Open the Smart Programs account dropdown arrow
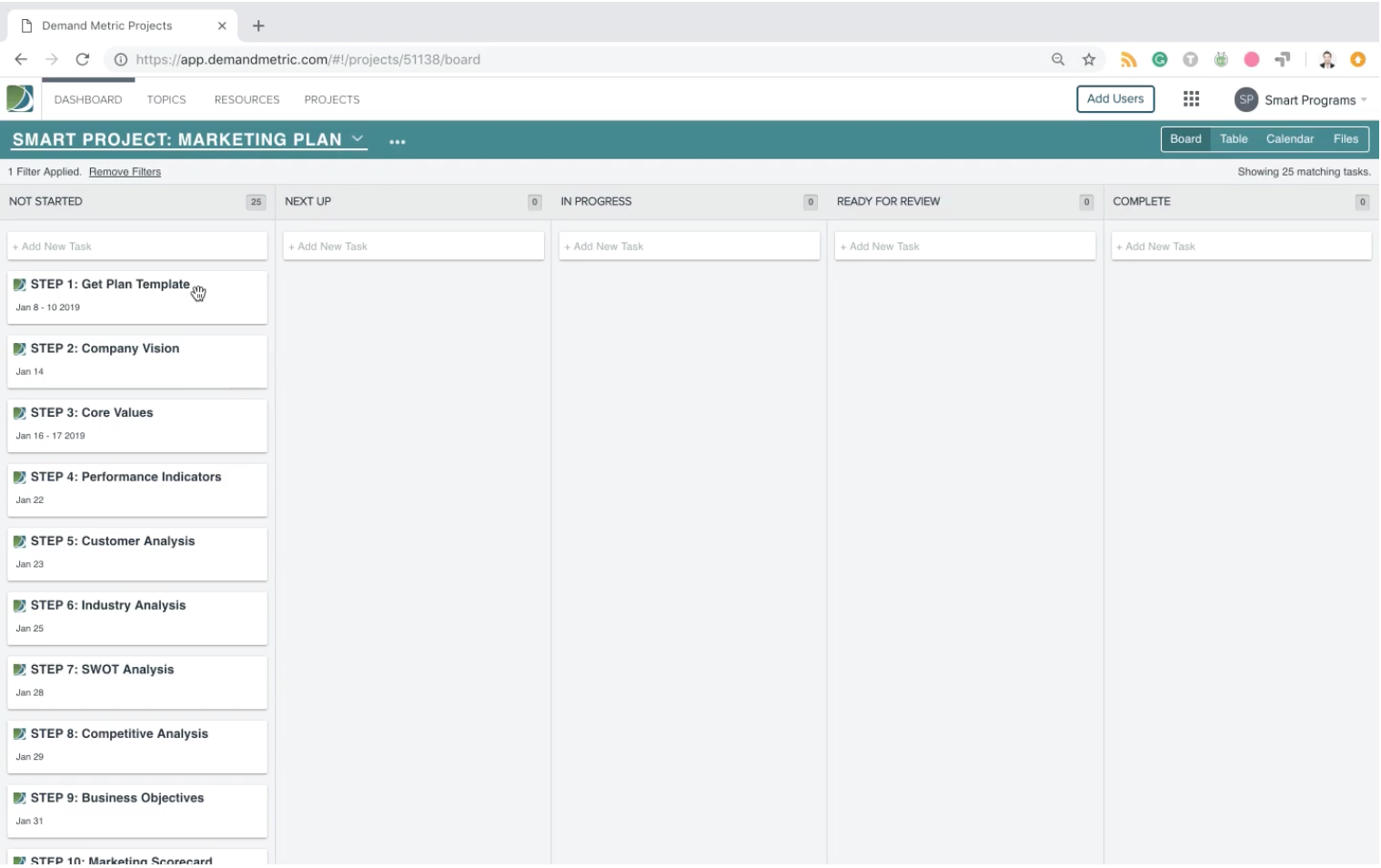The height and width of the screenshot is (868, 1381). [1364, 100]
